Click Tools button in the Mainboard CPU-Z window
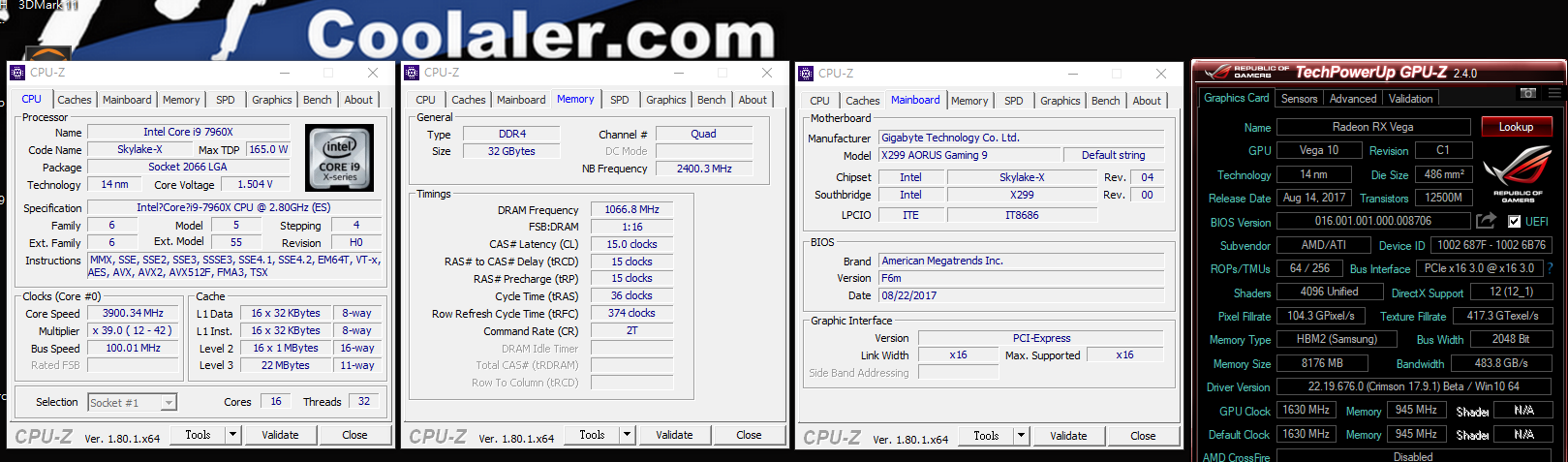Image resolution: width=1568 pixels, height=462 pixels. click(986, 436)
